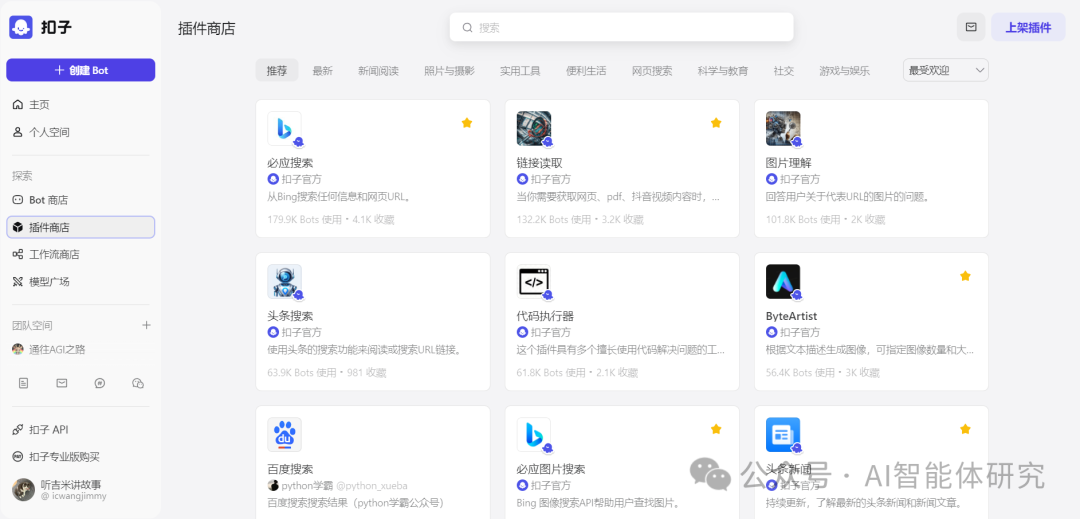The image size is (1080, 519).
Task: Click the ByteArtist card title
Action: 791,316
